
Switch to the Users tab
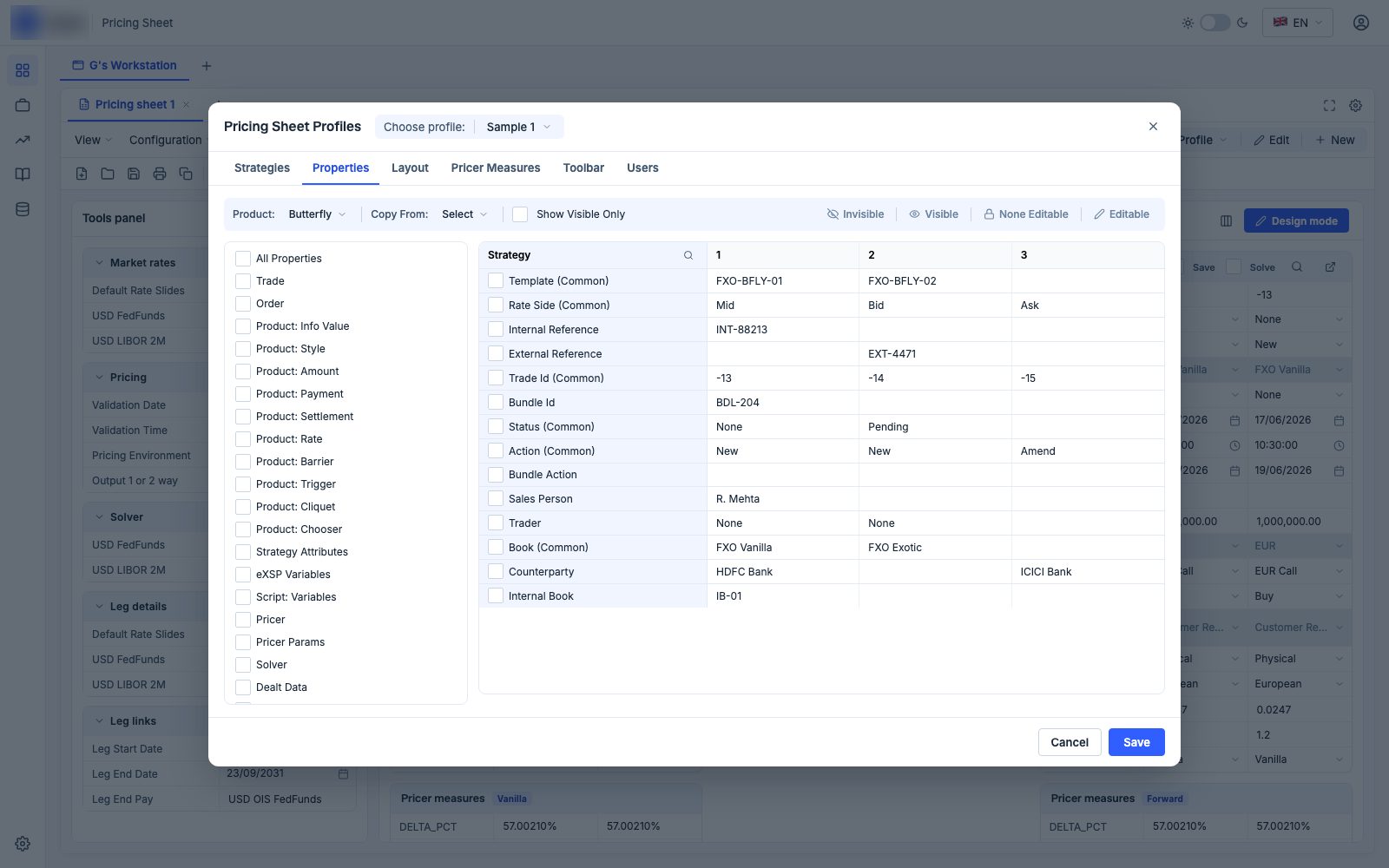click(642, 168)
